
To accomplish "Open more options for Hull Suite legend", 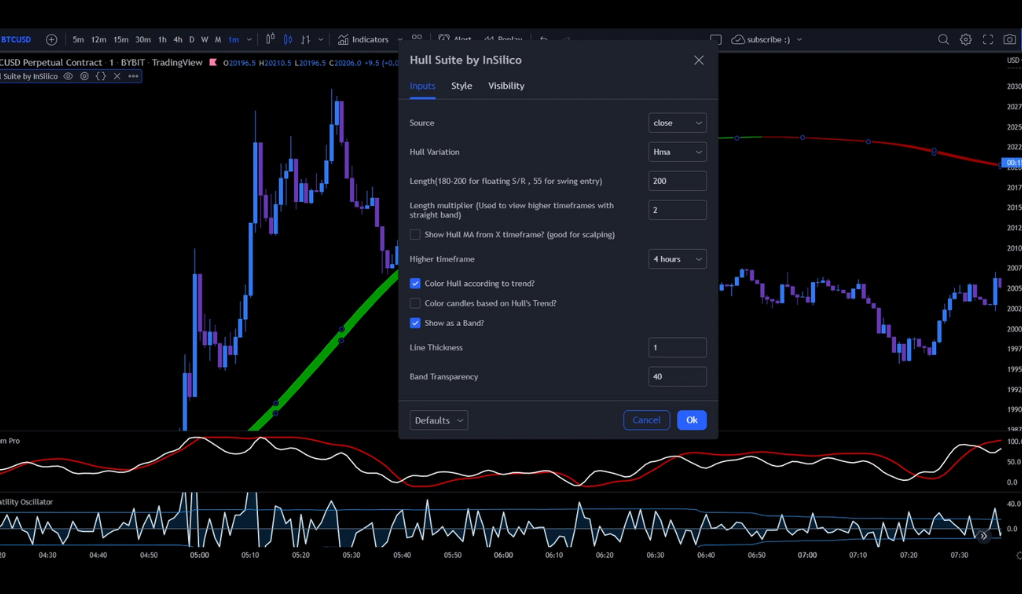I will (x=134, y=76).
